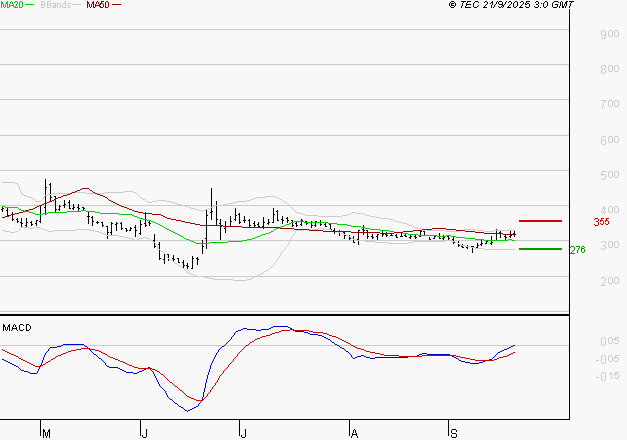
Task: Click the 900 price axis label
Action: tap(609, 34)
